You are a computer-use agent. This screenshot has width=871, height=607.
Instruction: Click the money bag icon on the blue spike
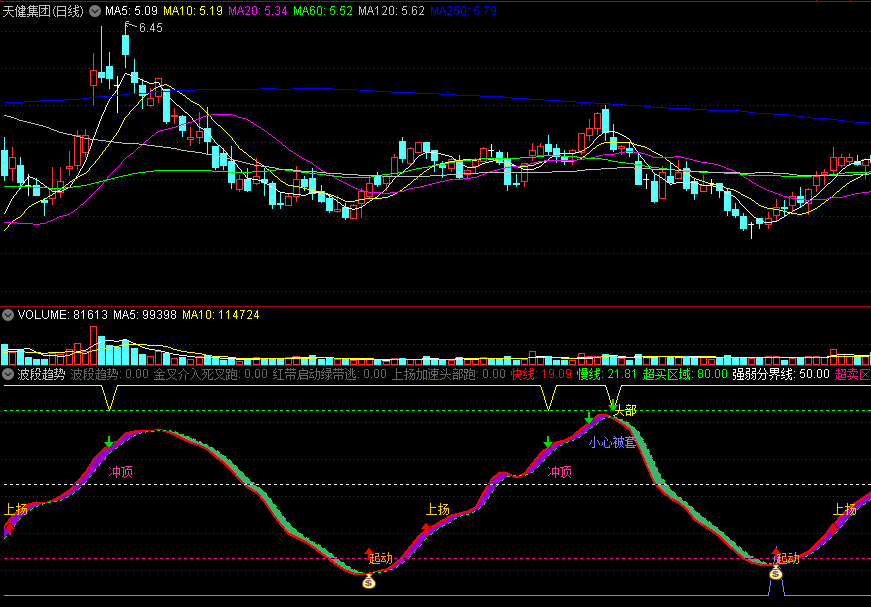click(x=775, y=572)
